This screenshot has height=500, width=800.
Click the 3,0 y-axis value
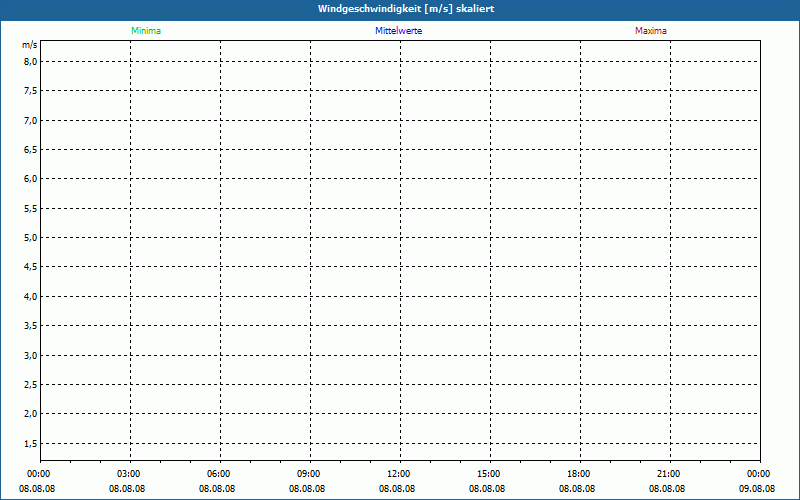(x=31, y=355)
